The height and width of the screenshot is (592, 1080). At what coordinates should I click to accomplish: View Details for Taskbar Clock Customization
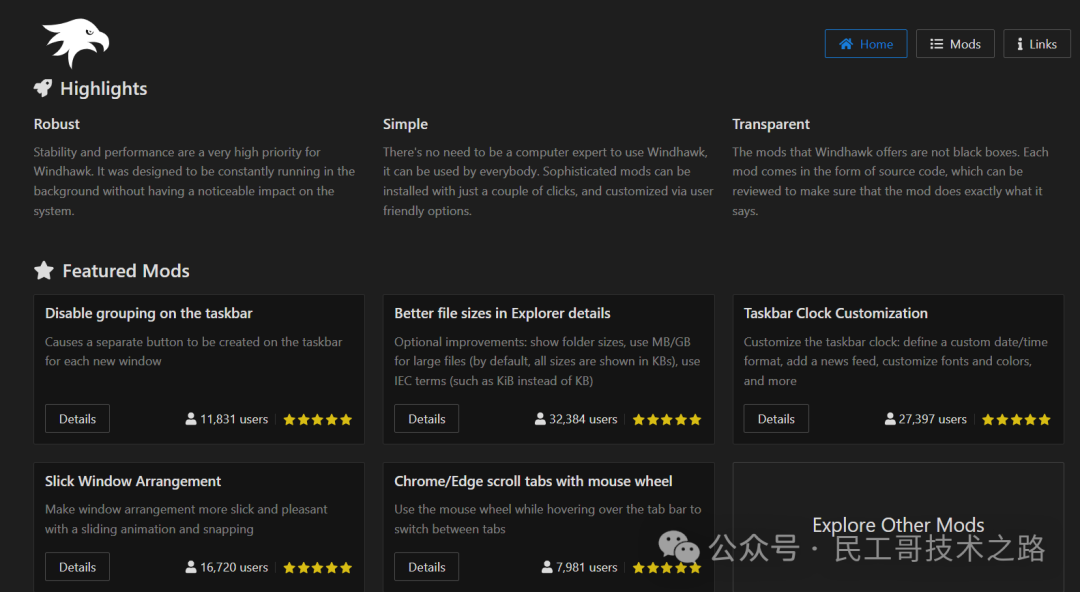click(x=776, y=419)
